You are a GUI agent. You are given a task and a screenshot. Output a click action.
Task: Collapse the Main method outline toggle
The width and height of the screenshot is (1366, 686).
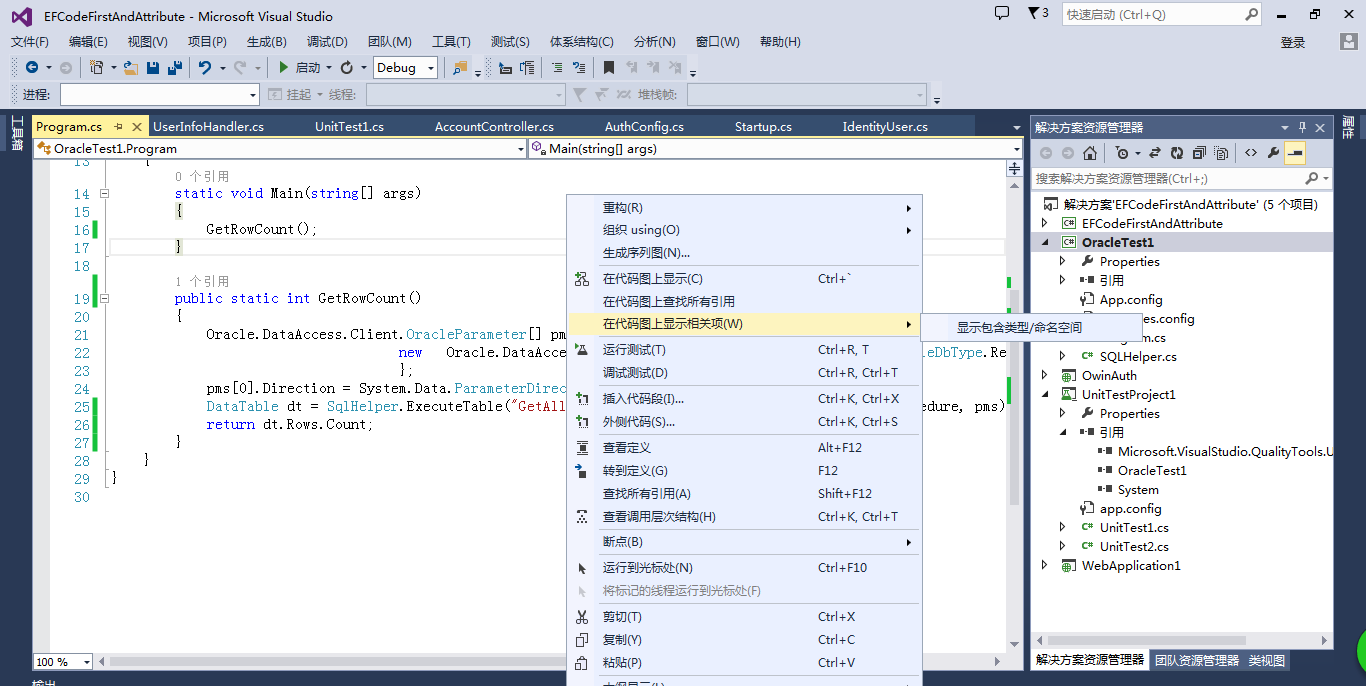coord(104,194)
